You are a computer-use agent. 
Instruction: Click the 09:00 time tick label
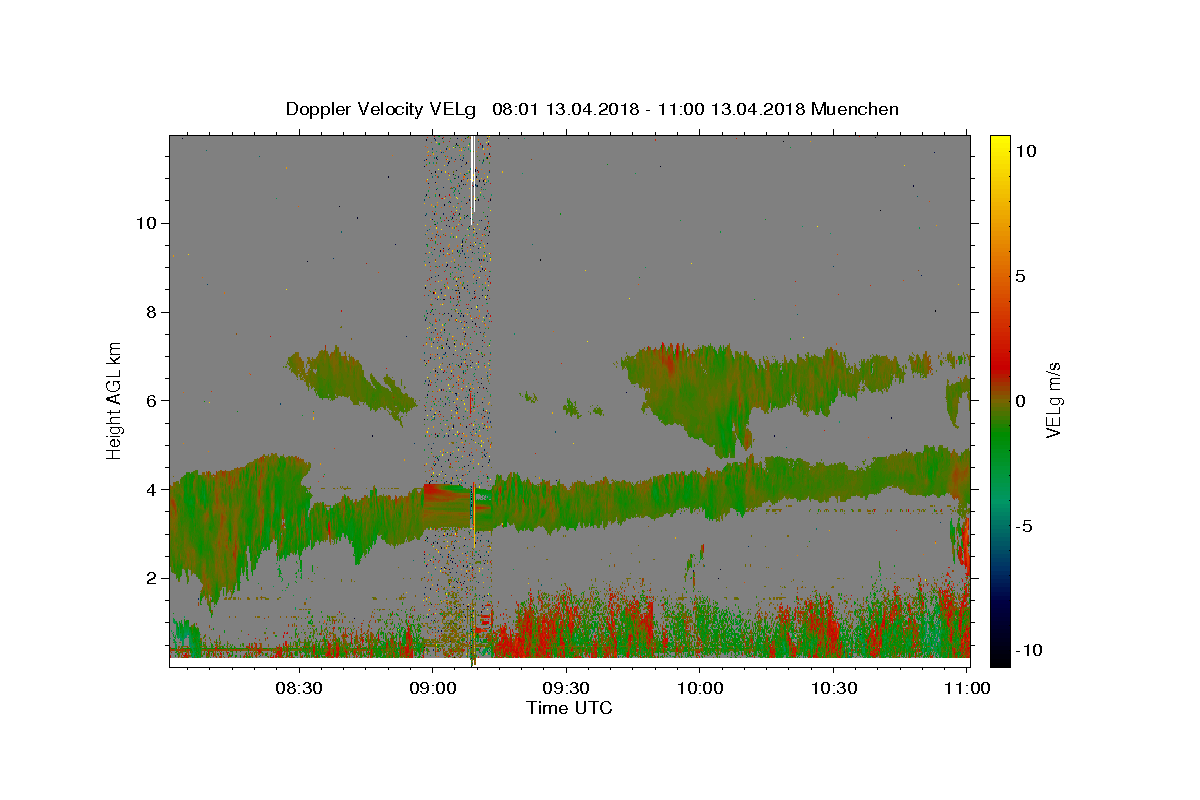coord(433,689)
